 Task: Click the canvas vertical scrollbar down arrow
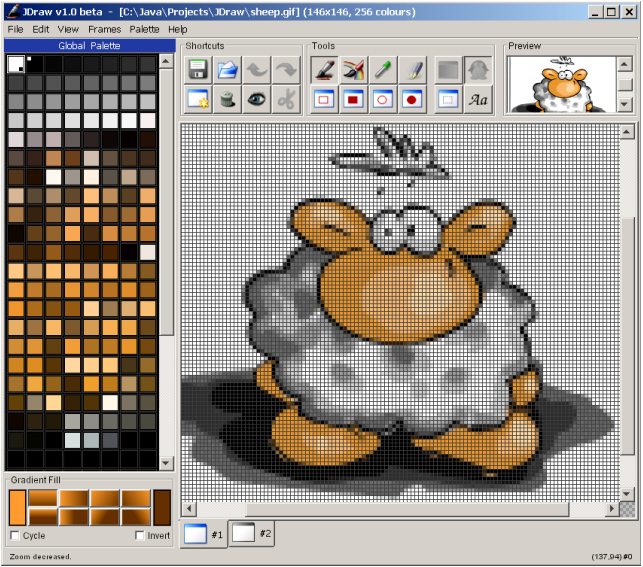click(x=626, y=494)
